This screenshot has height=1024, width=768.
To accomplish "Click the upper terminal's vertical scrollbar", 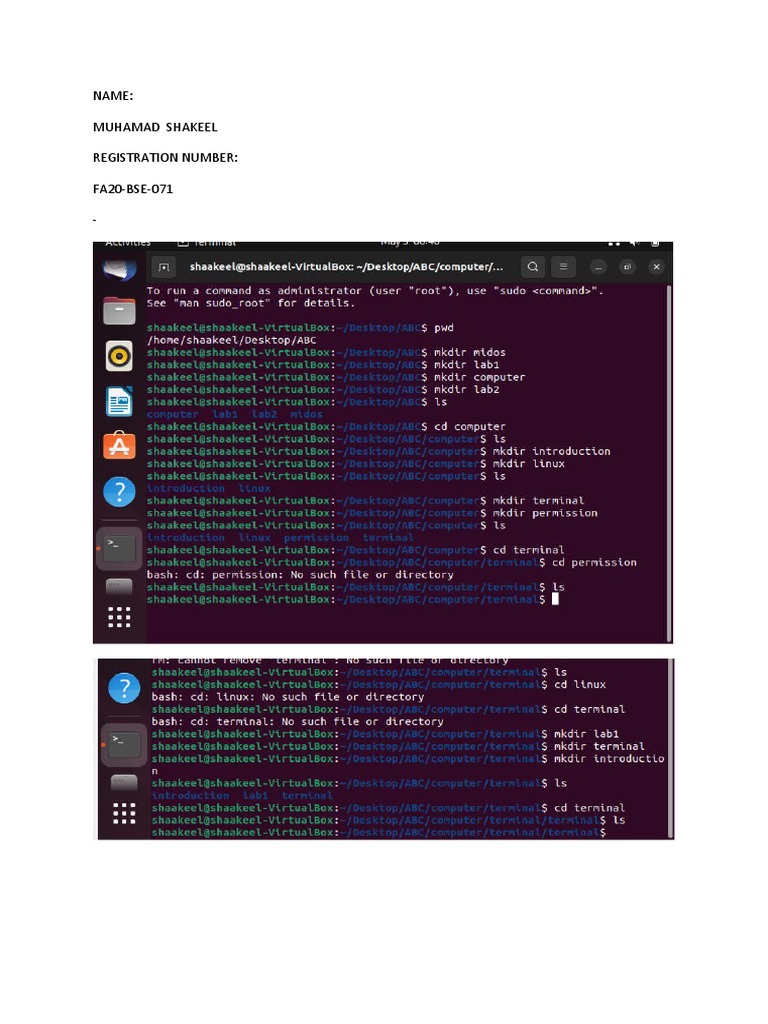I will tap(669, 463).
